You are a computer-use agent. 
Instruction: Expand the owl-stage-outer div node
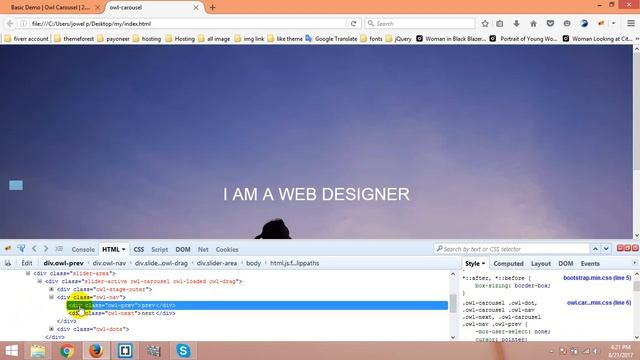point(51,289)
